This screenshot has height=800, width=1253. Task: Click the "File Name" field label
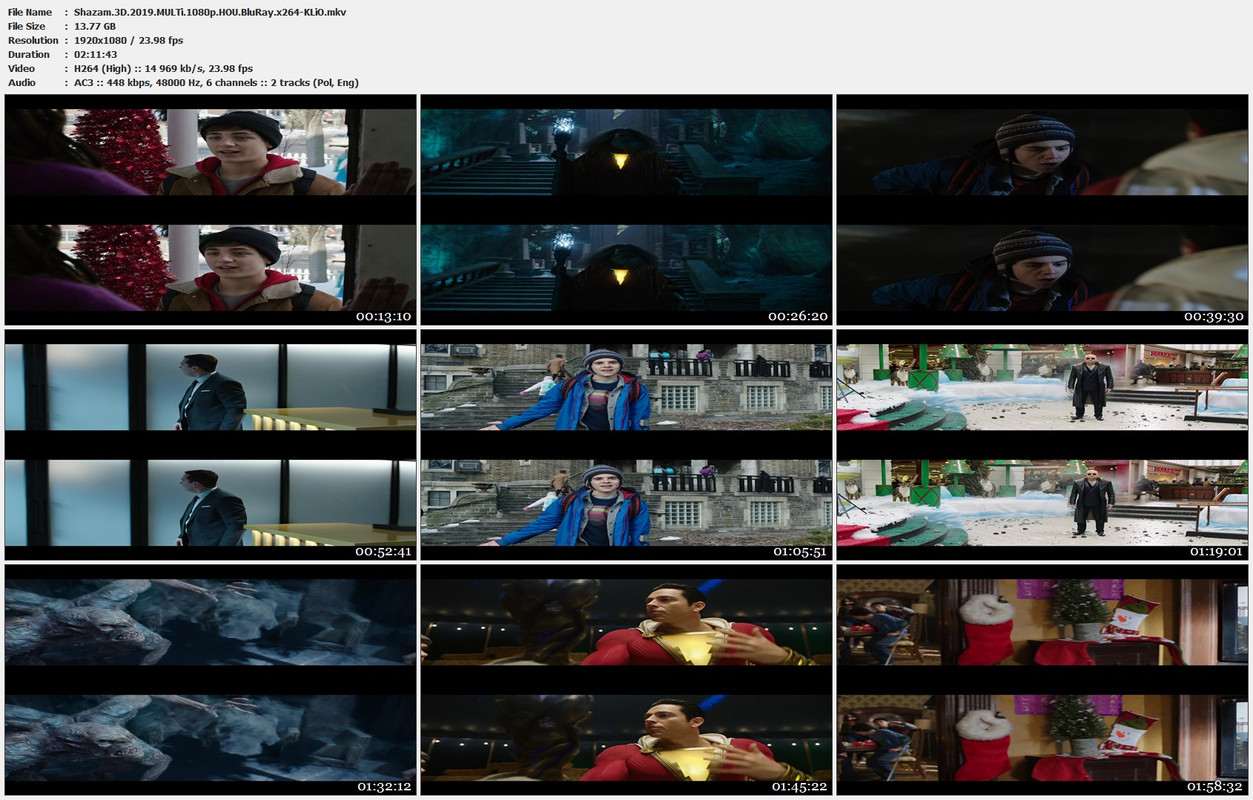click(30, 12)
